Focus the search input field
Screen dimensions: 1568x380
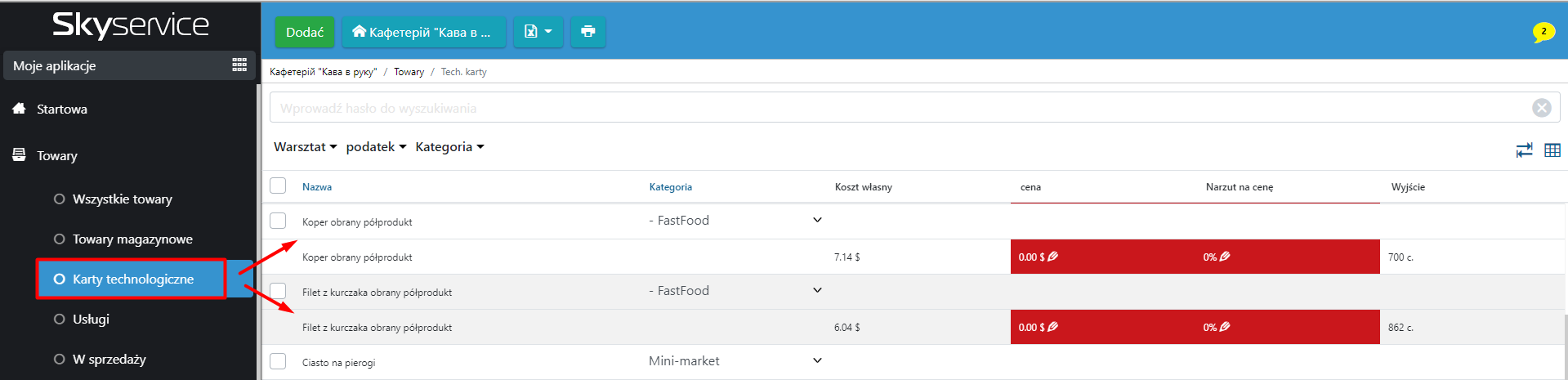(x=899, y=108)
